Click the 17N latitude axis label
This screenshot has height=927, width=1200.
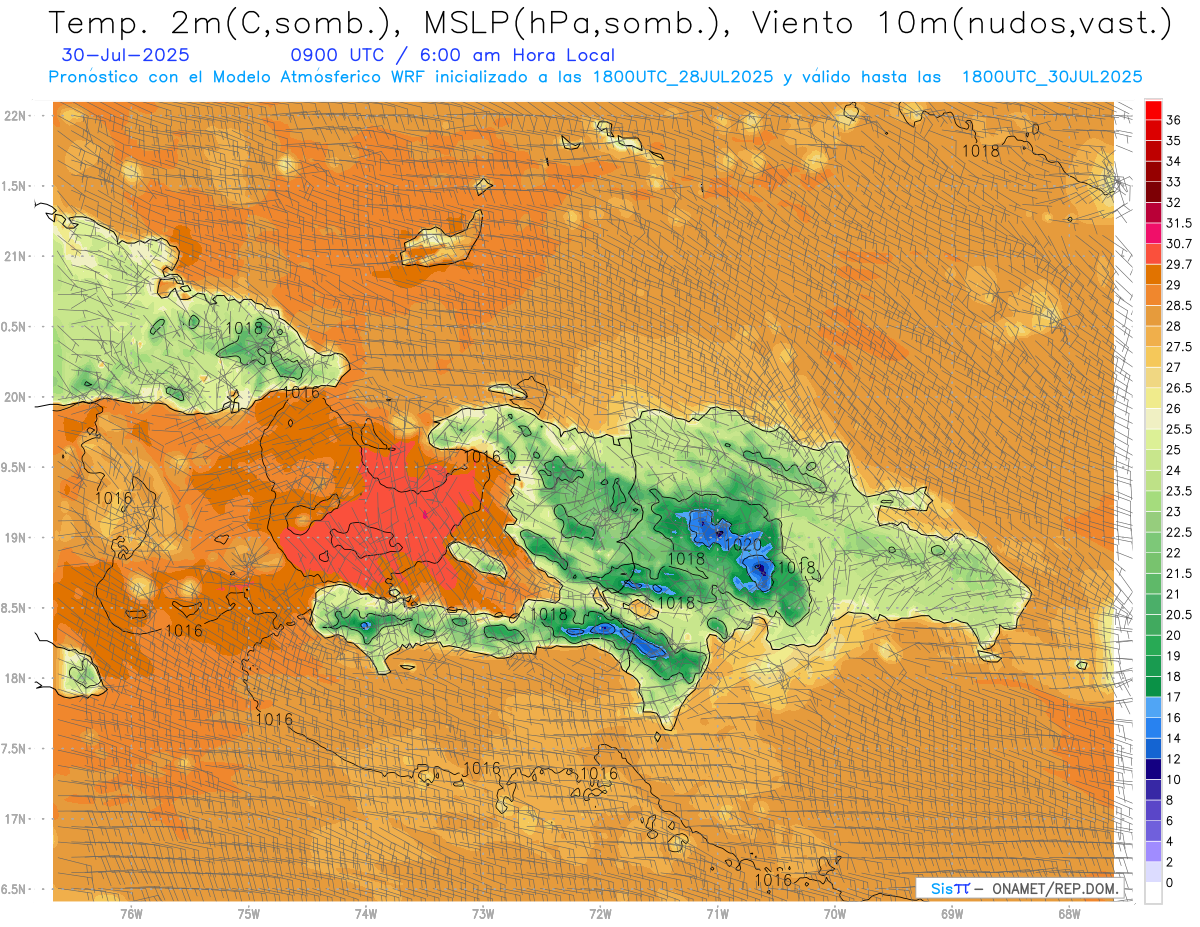[x=17, y=819]
